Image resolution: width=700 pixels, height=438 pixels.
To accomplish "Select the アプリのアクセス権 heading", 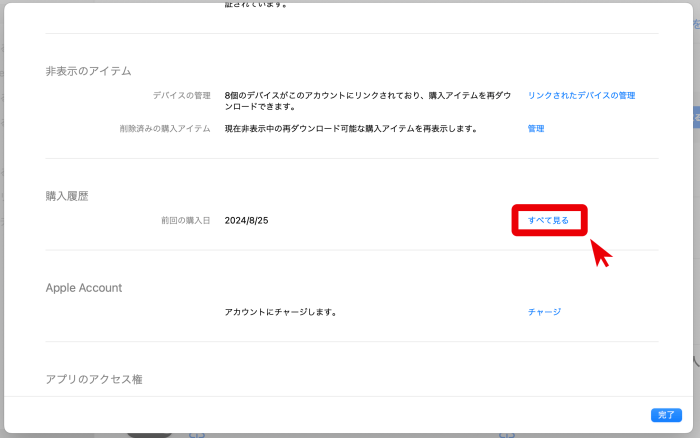I will (94, 379).
